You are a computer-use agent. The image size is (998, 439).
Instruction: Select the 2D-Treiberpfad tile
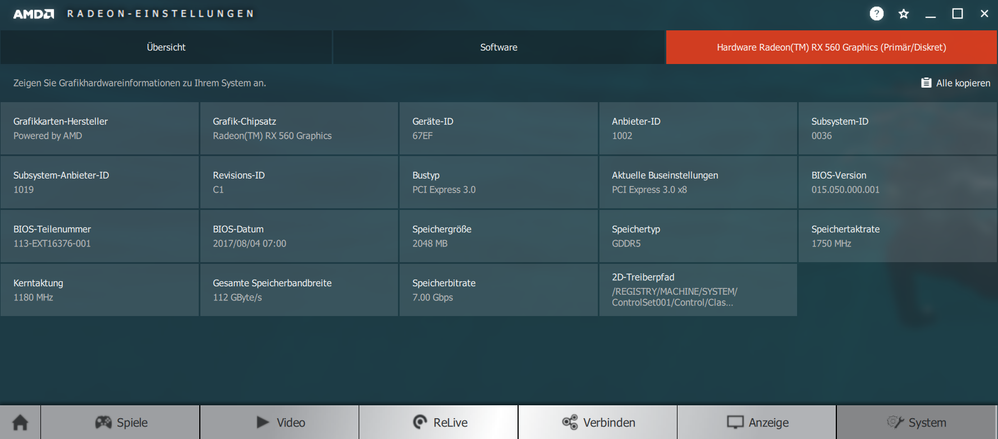pos(698,290)
